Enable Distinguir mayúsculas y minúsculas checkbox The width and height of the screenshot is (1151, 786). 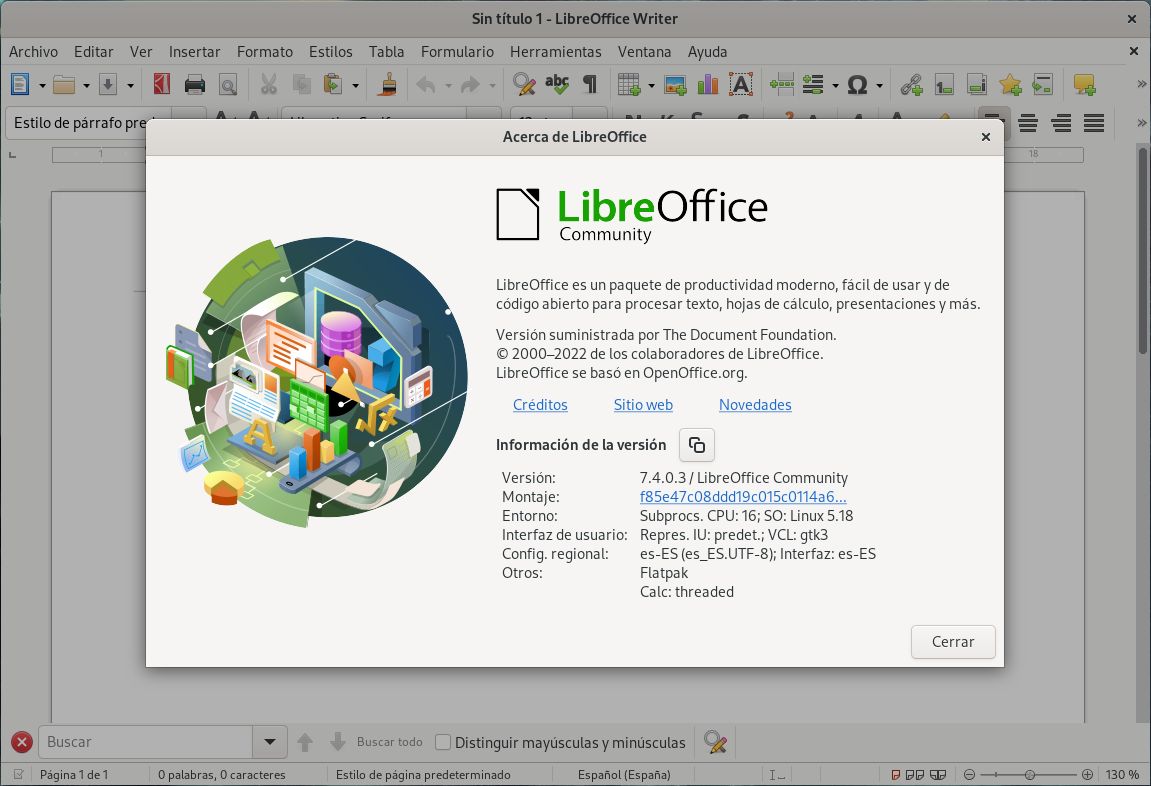(x=444, y=742)
